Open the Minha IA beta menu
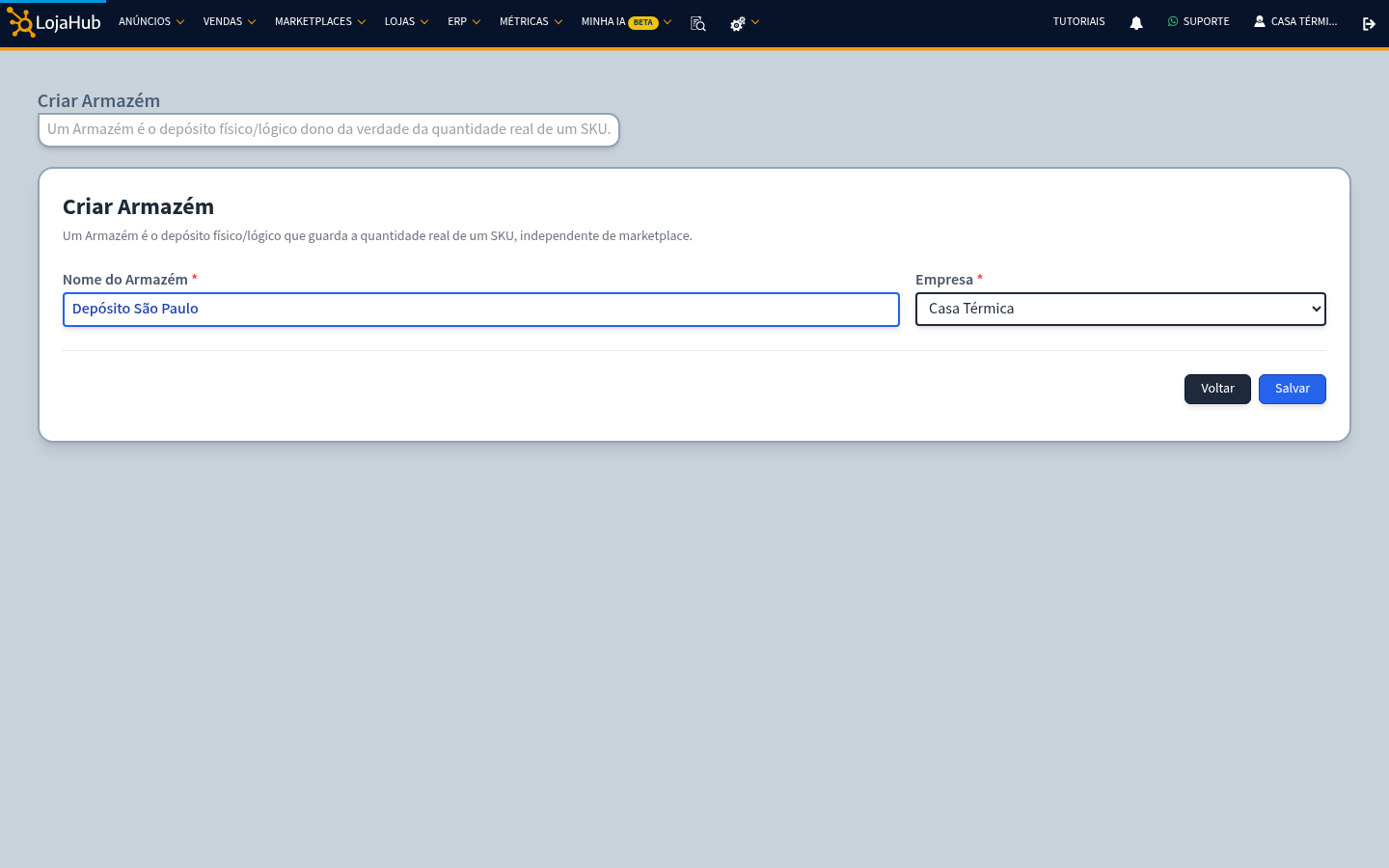Image resolution: width=1389 pixels, height=868 pixels. click(x=626, y=22)
